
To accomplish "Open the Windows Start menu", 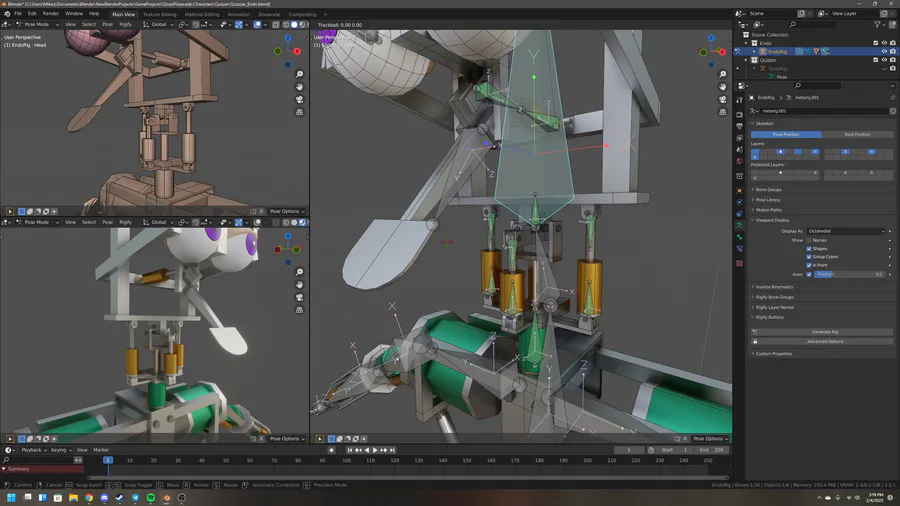I will pos(11,498).
